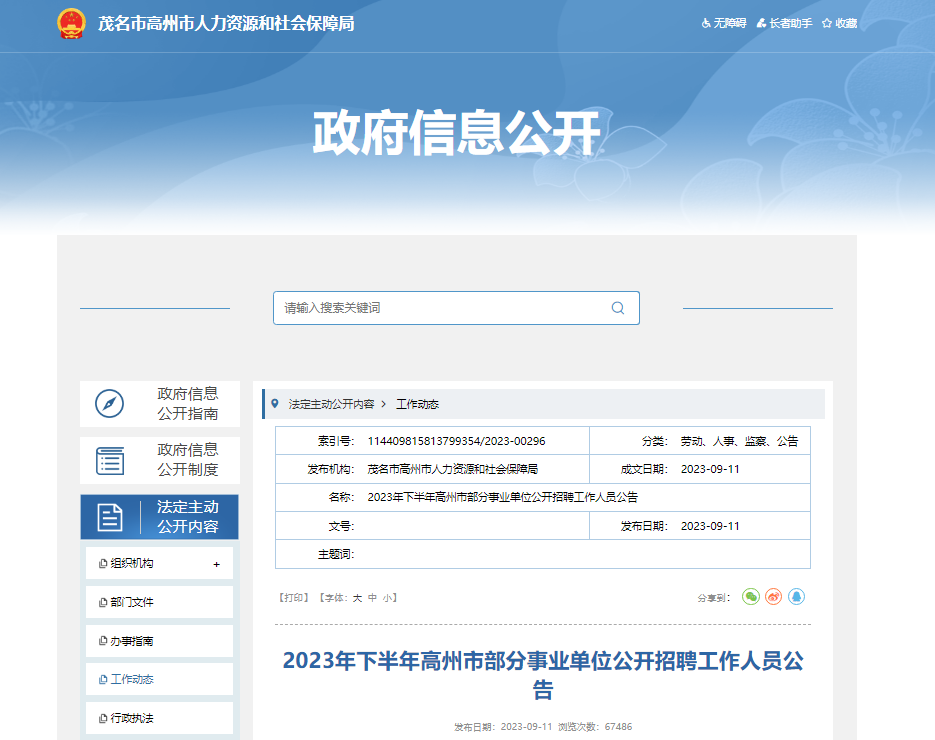Open 行政执法 in the sidebar

[132, 719]
